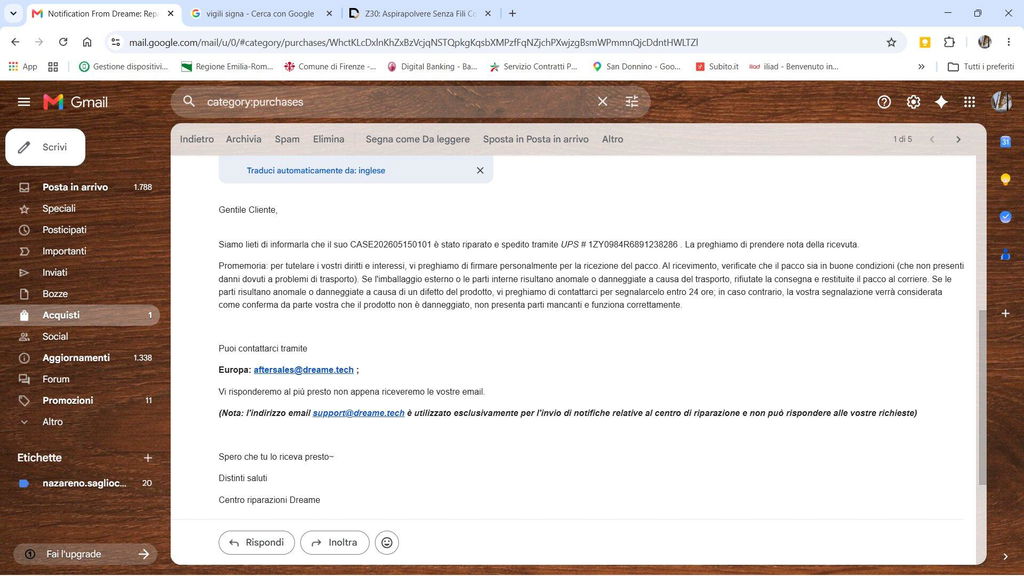This screenshot has width=1024, height=576.
Task: Hide the side panel chevron
Action: (1005, 556)
